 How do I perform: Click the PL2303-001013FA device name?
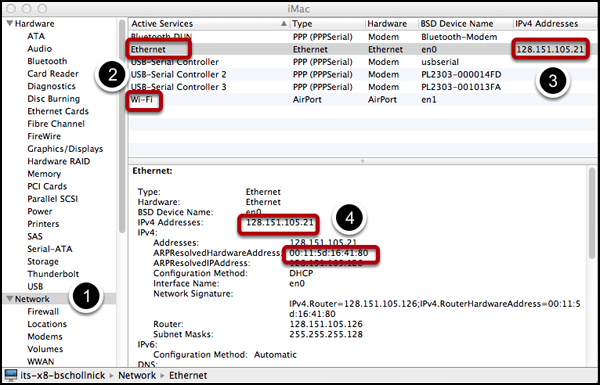(461, 87)
